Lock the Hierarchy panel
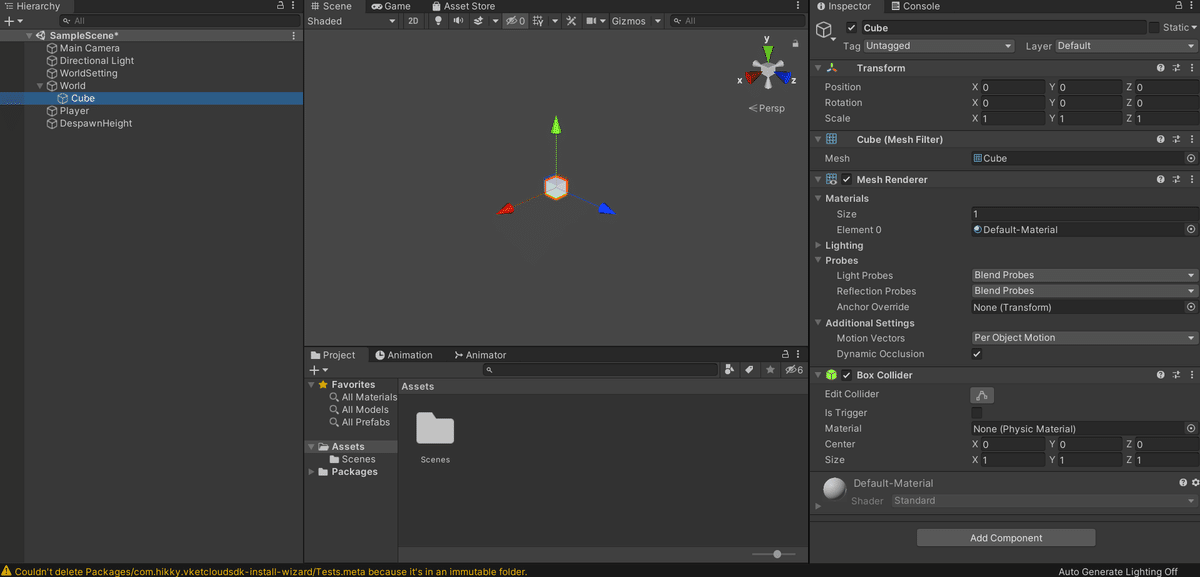Viewport: 1200px width, 577px height. tap(280, 6)
